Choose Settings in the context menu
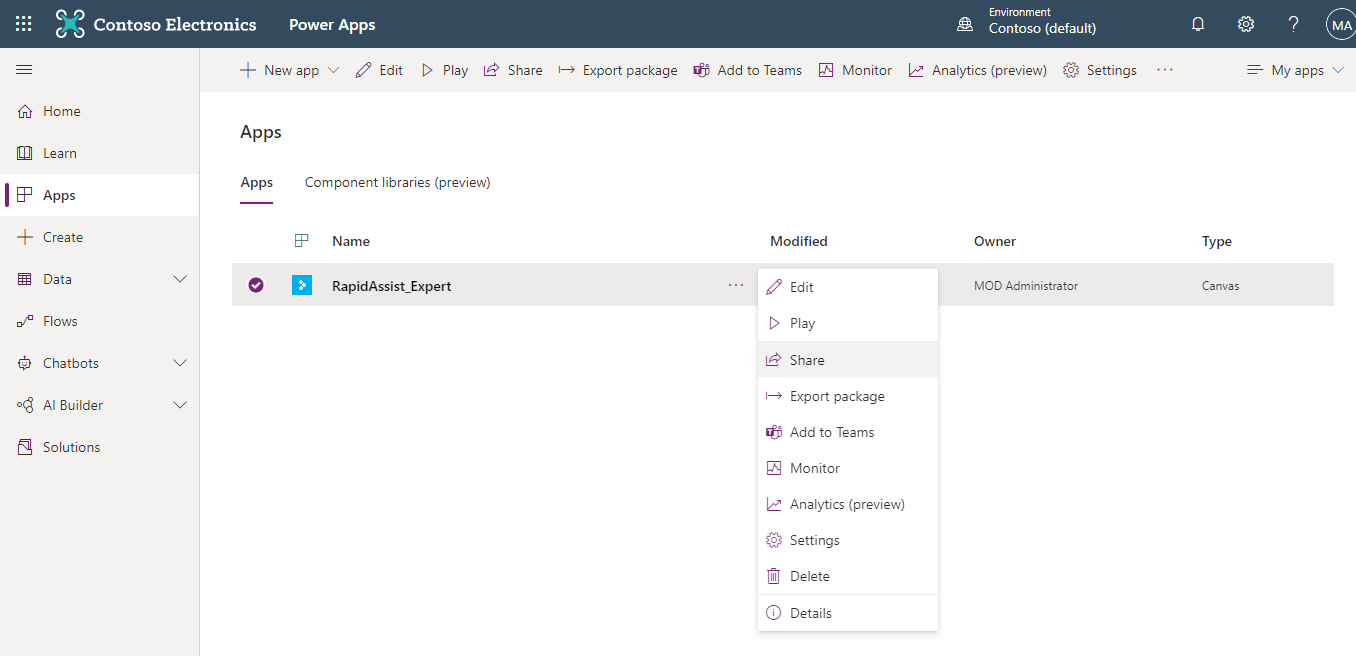 click(848, 540)
